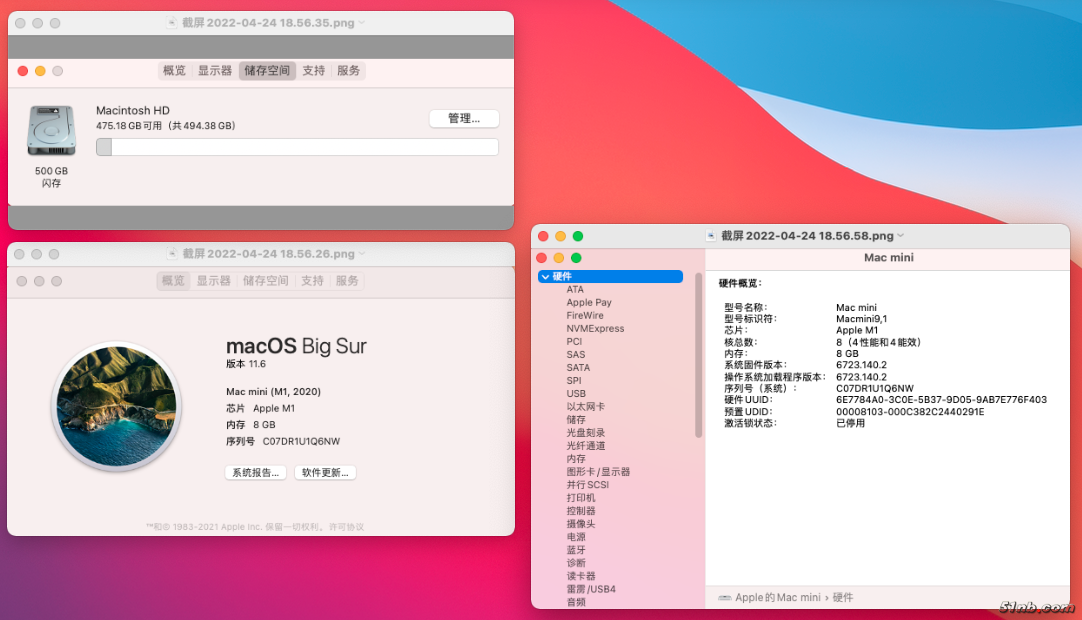Select 储存空间 tab in storage window
Viewport: 1082px width, 620px height.
click(x=267, y=70)
